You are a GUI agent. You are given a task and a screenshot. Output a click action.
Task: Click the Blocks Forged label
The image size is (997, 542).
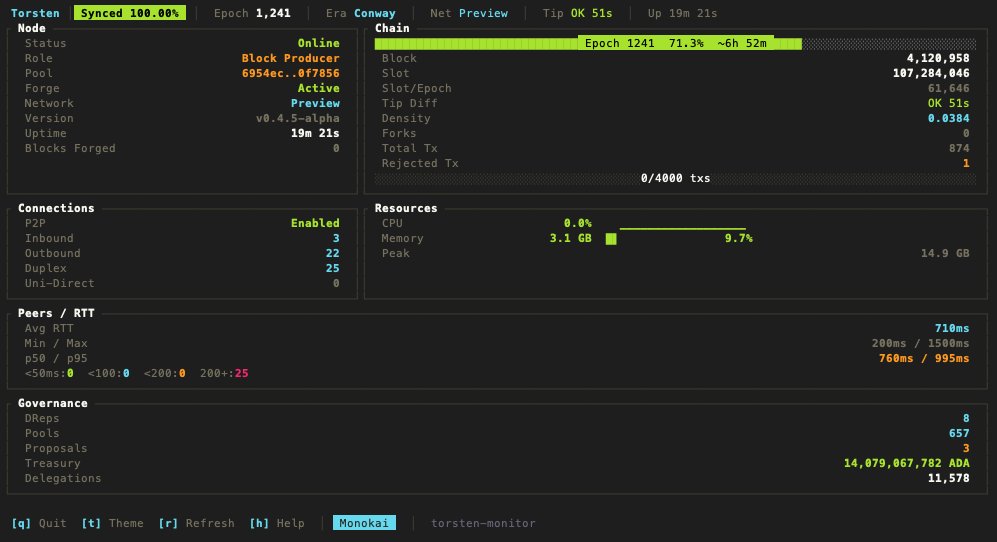tap(70, 148)
